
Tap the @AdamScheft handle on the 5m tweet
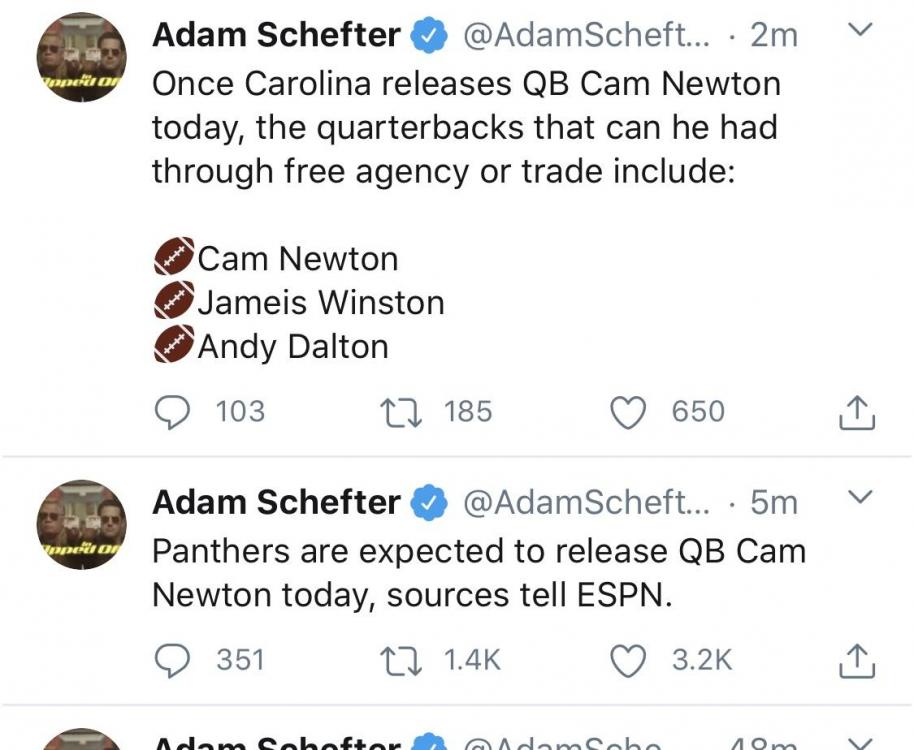click(587, 502)
